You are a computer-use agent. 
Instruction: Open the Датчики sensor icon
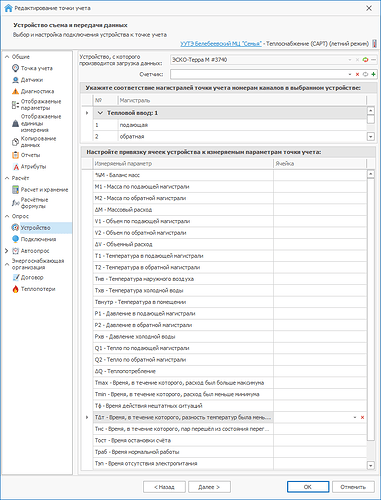coord(15,80)
